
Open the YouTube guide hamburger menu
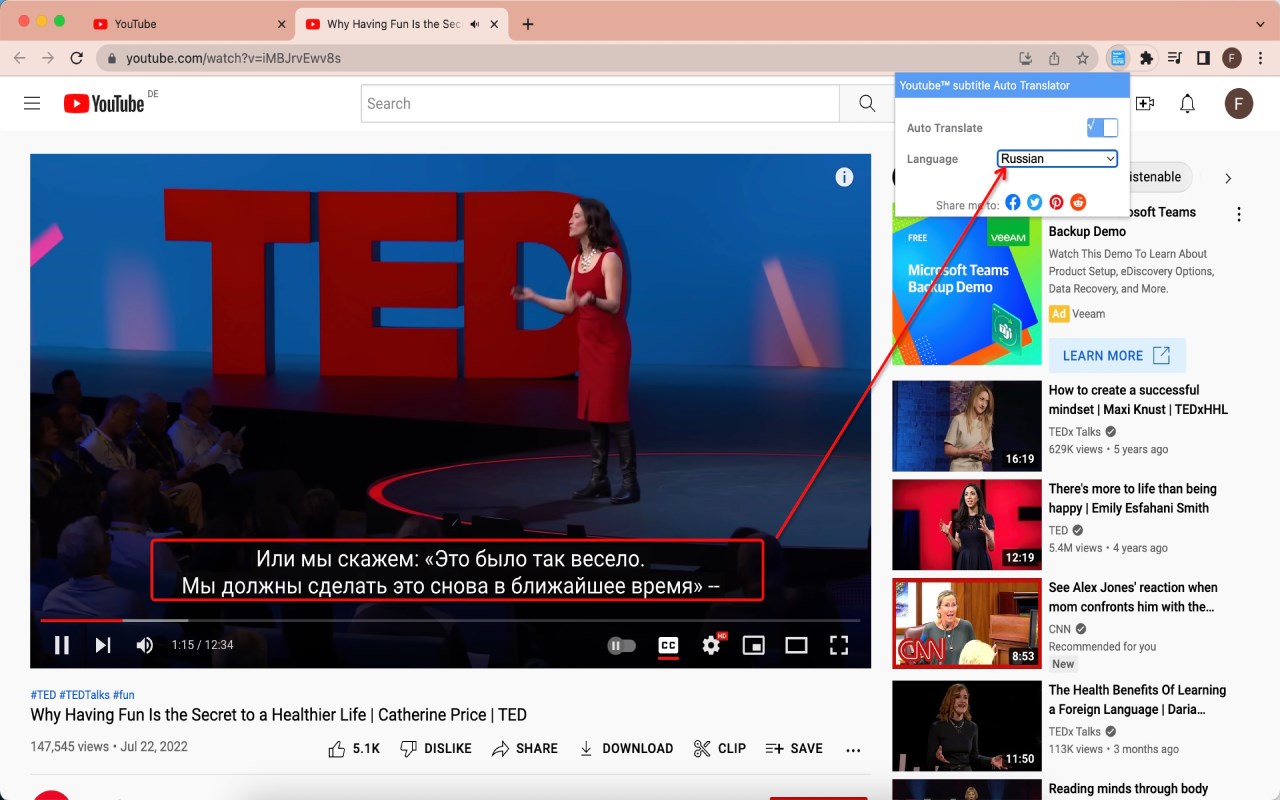point(32,103)
